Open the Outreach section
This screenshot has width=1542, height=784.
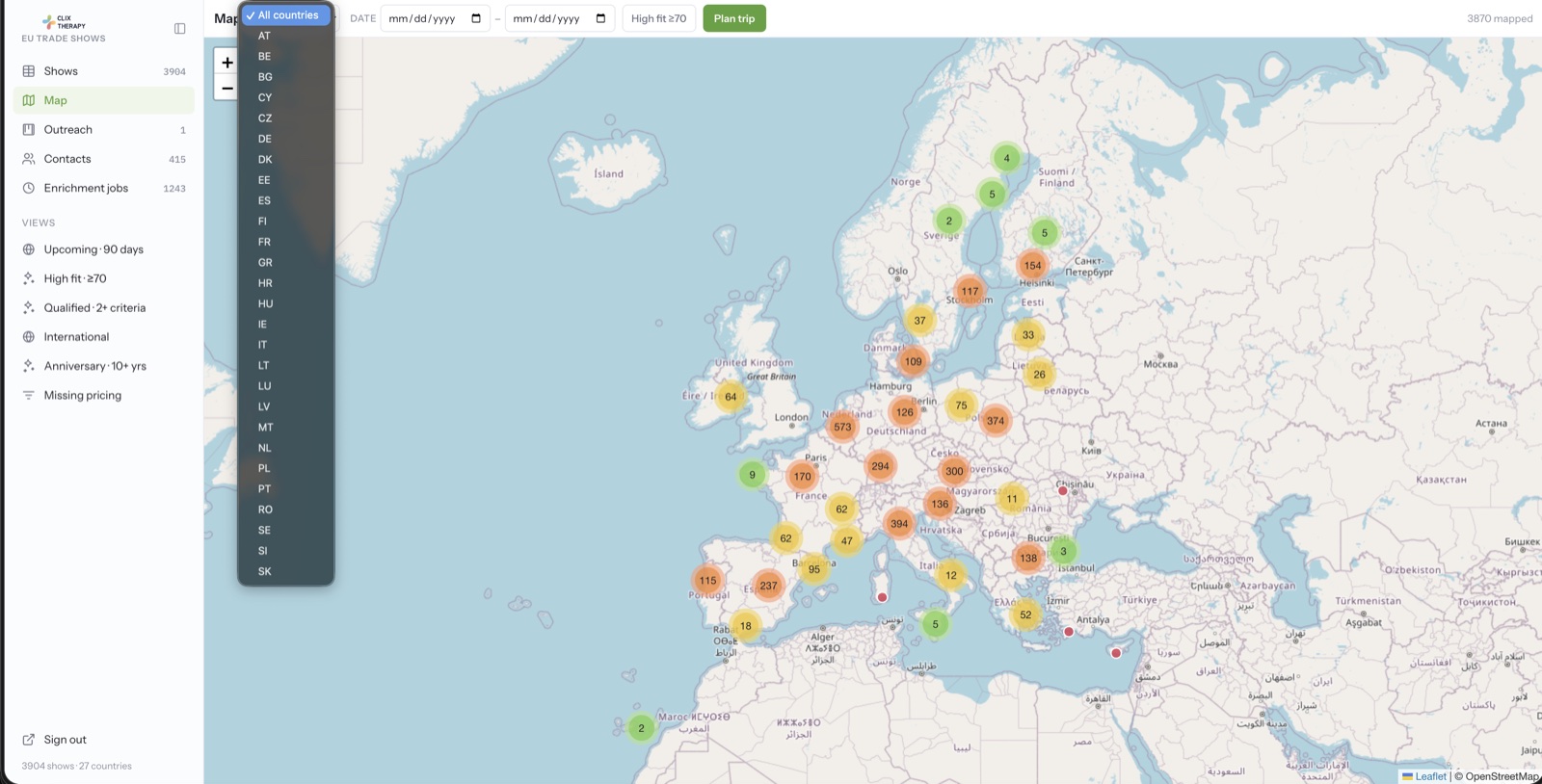tap(104, 130)
